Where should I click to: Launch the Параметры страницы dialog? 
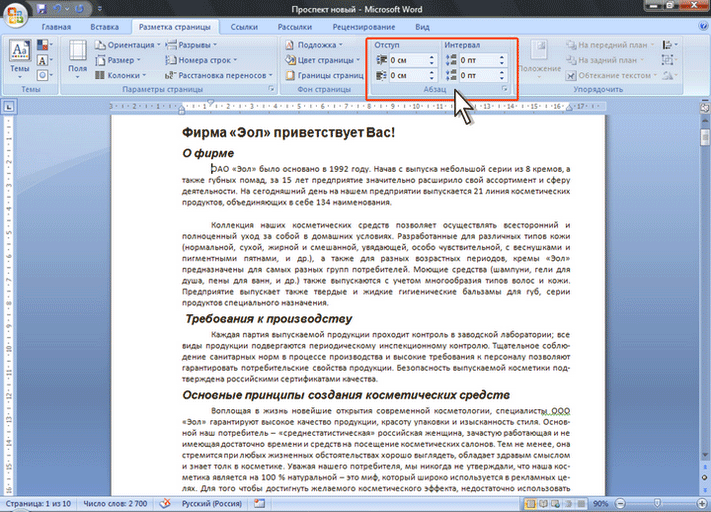tap(271, 89)
